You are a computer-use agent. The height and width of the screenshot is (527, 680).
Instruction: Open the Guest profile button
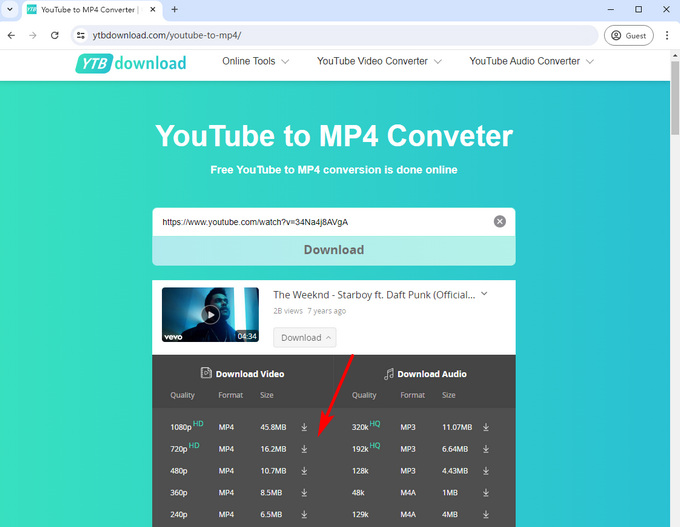point(628,36)
